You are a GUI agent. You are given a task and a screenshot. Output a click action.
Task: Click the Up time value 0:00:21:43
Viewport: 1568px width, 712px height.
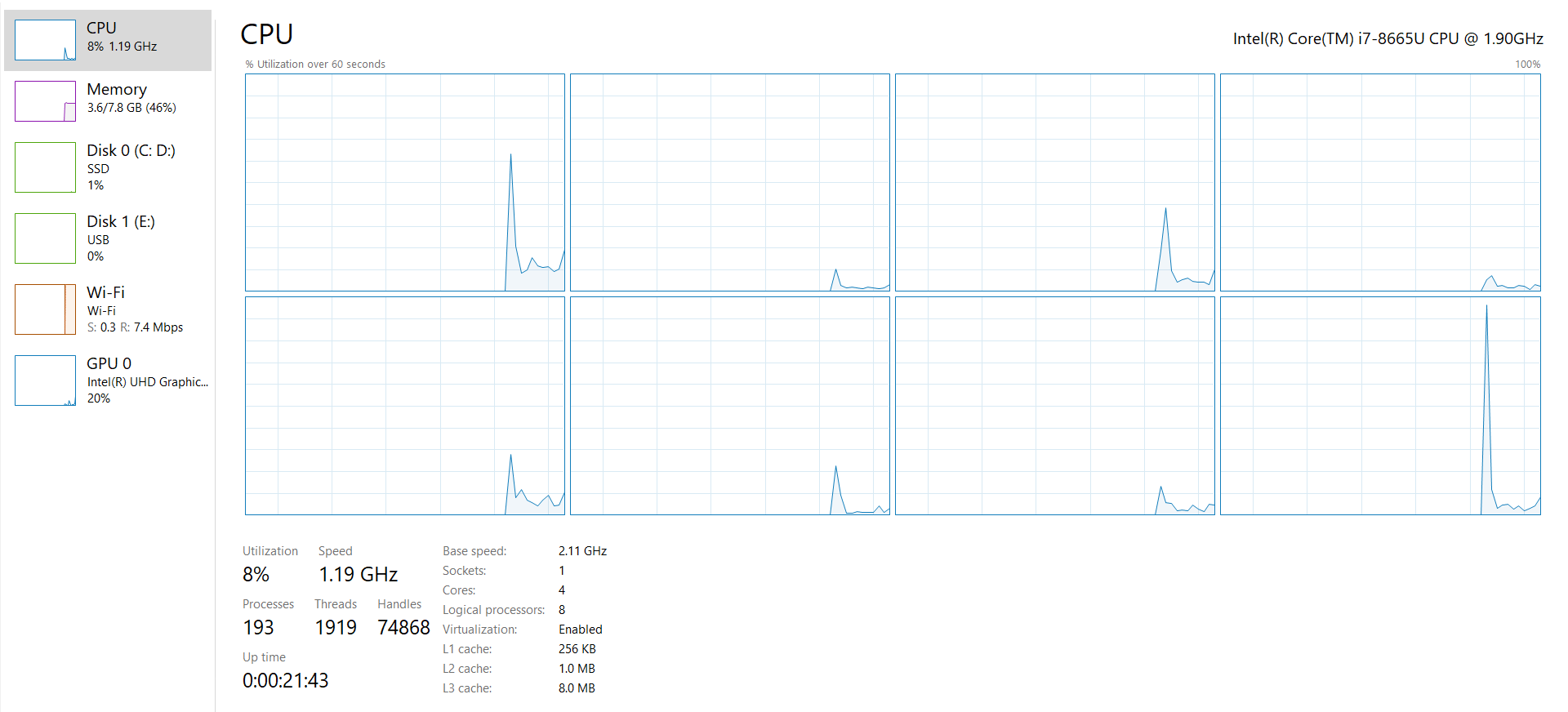click(285, 681)
